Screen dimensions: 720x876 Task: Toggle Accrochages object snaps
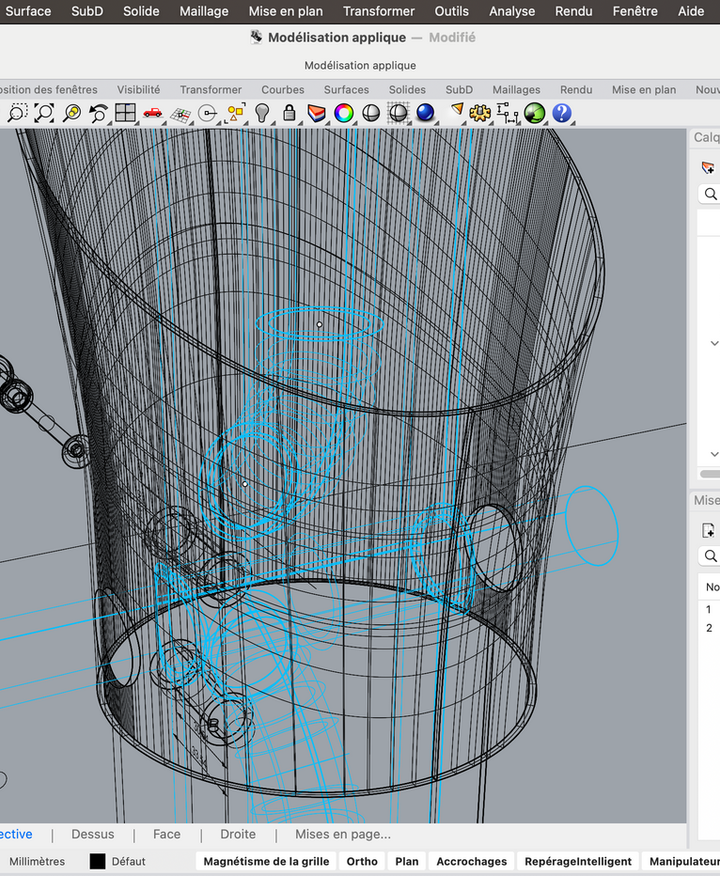pos(472,861)
